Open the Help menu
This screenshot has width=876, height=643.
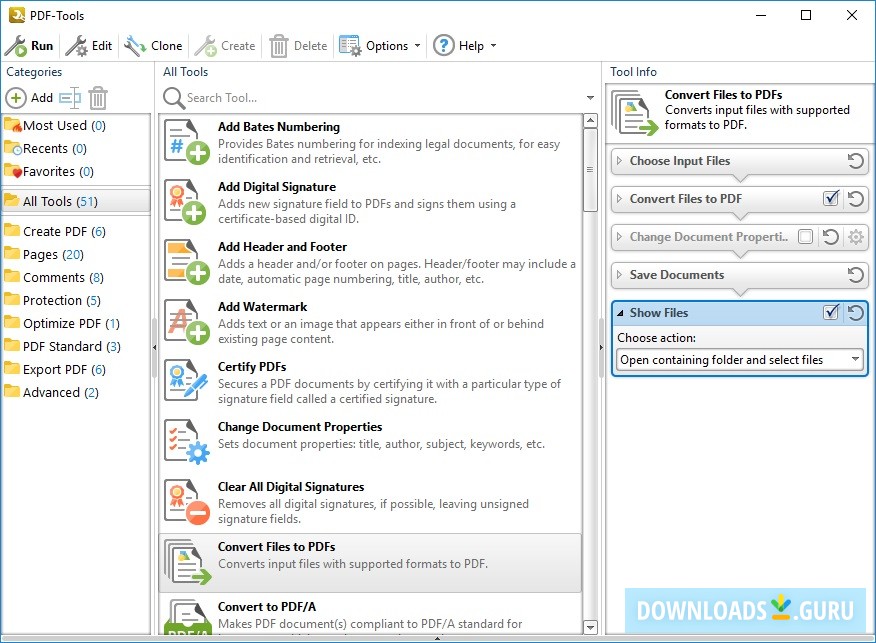point(465,46)
